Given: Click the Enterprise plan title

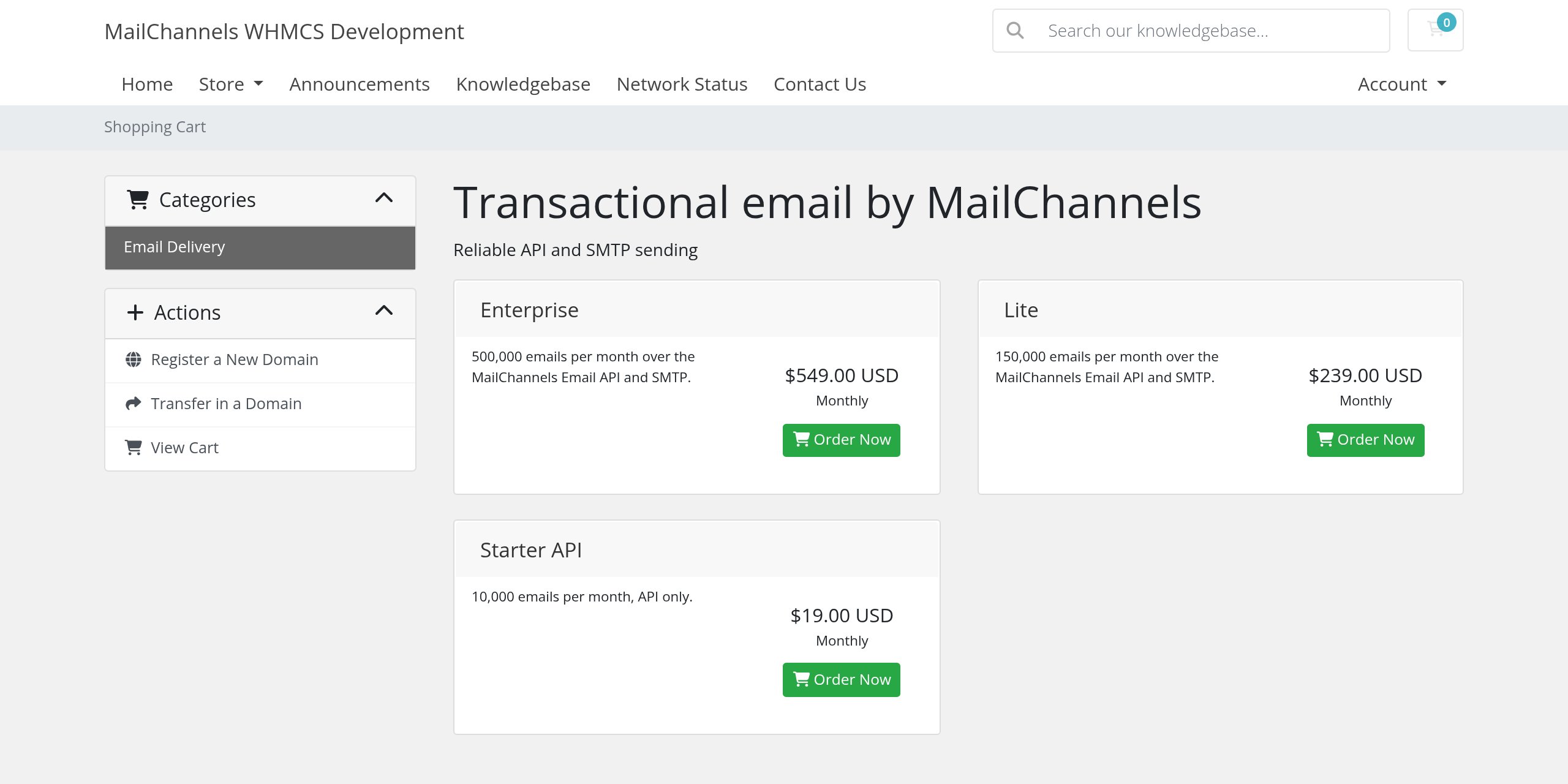Looking at the screenshot, I should [x=529, y=310].
